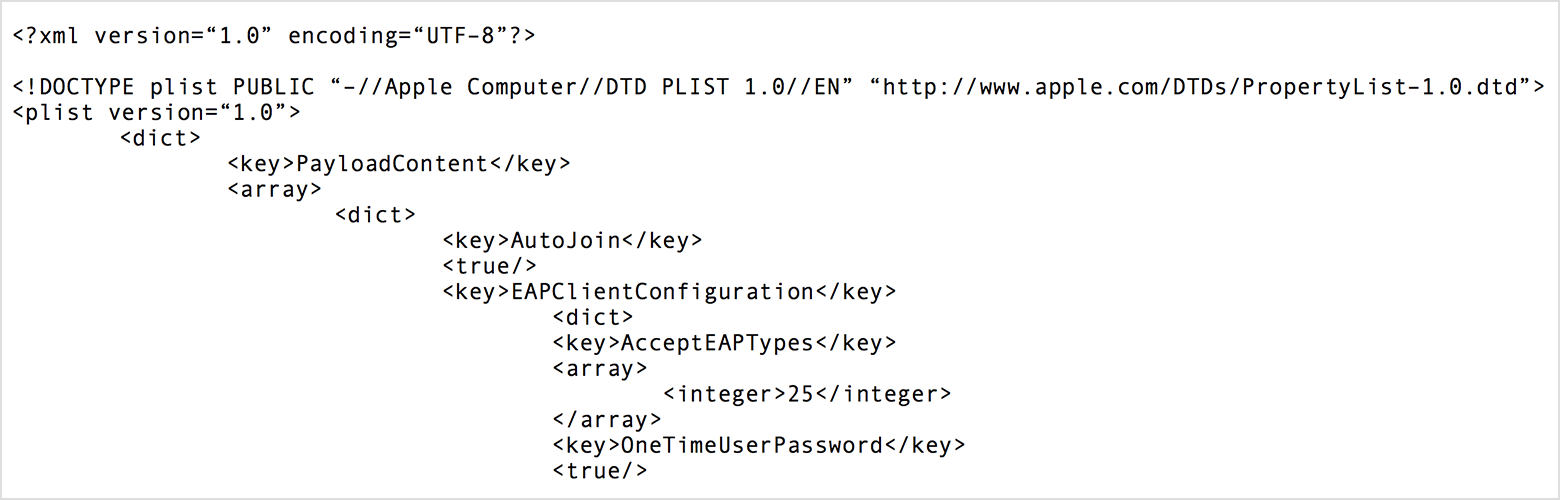1560x500 pixels.
Task: Select the array tag below AcceptEAPTypes
Action: click(x=599, y=368)
